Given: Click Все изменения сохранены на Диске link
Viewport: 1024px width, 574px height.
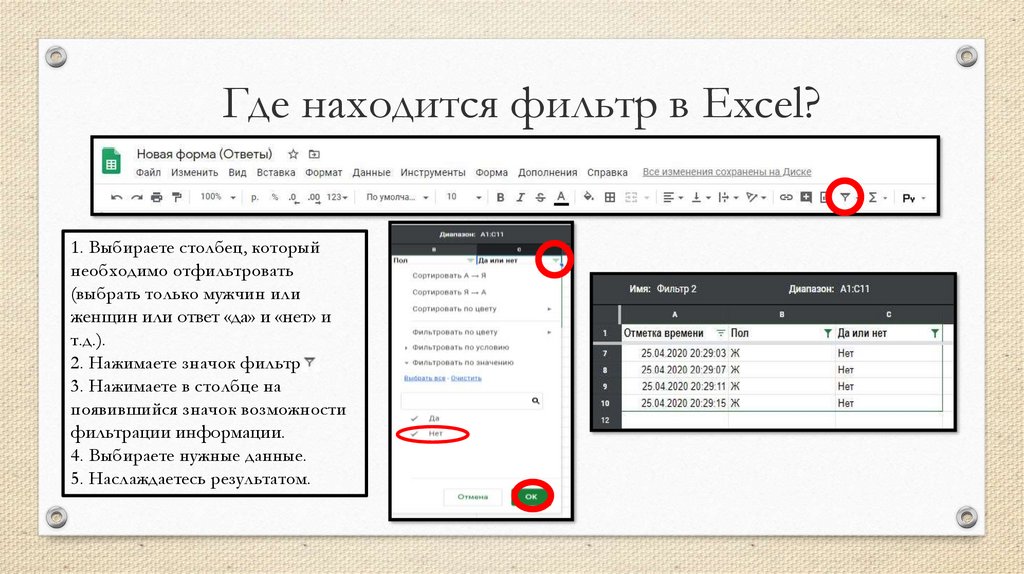Looking at the screenshot, I should click(x=727, y=172).
